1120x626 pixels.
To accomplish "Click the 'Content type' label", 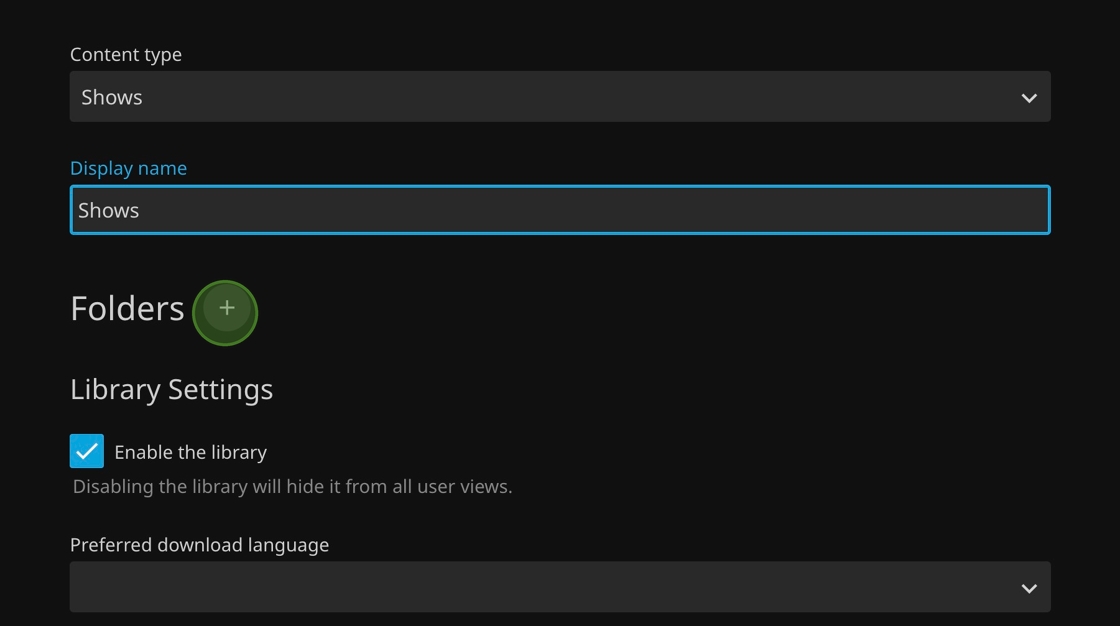I will 126,54.
